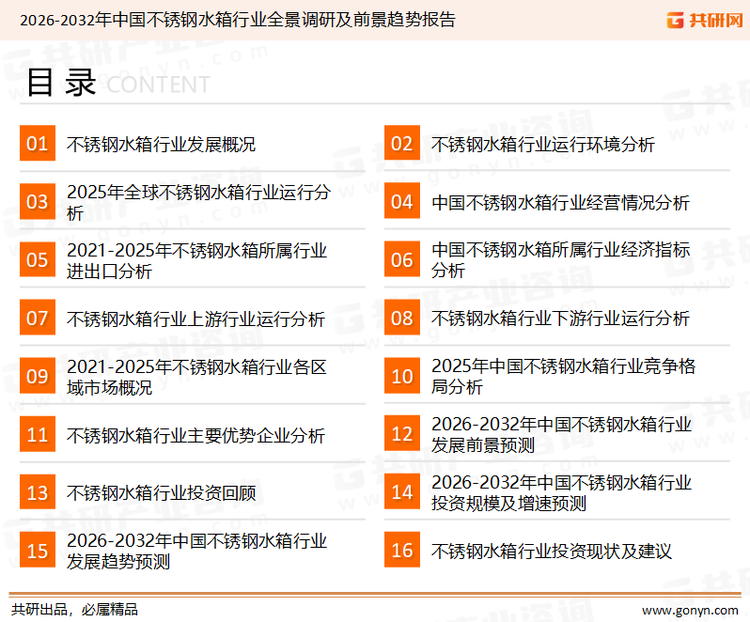750x622 pixels.
Task: Click the orange 11 number box
Action: [37, 434]
